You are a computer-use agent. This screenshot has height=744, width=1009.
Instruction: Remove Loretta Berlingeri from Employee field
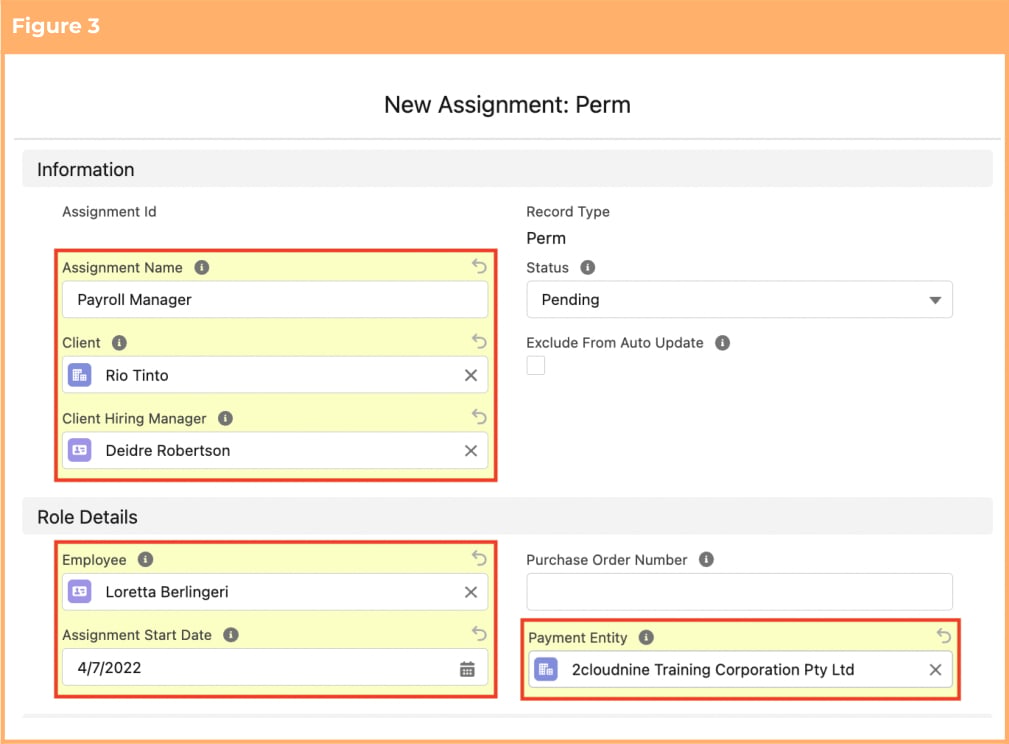coord(471,592)
